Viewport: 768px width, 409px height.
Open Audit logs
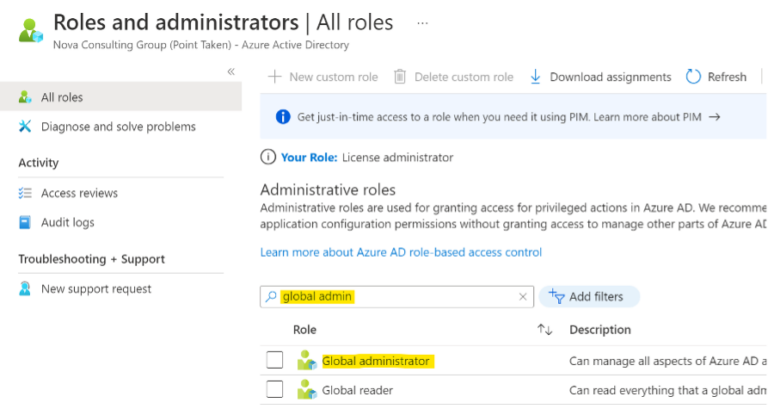[x=68, y=222]
